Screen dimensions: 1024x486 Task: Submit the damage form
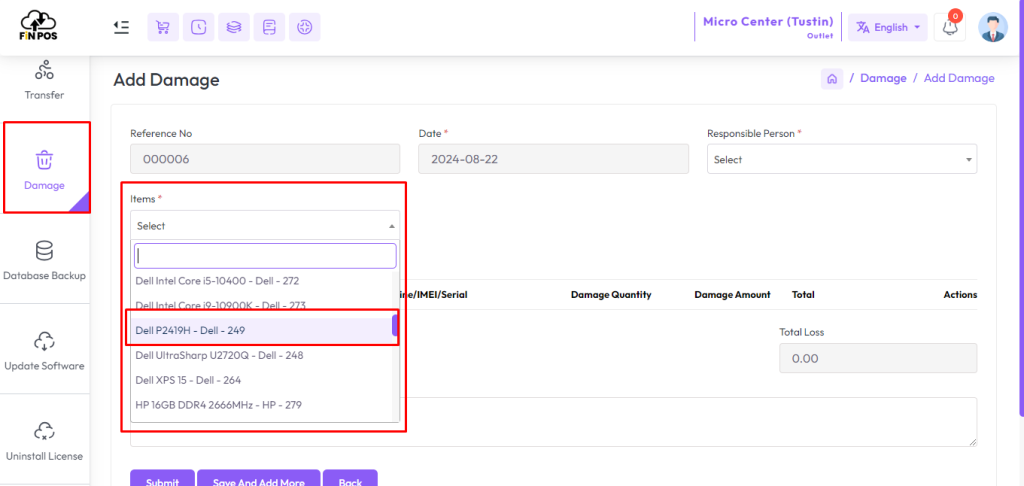click(162, 479)
